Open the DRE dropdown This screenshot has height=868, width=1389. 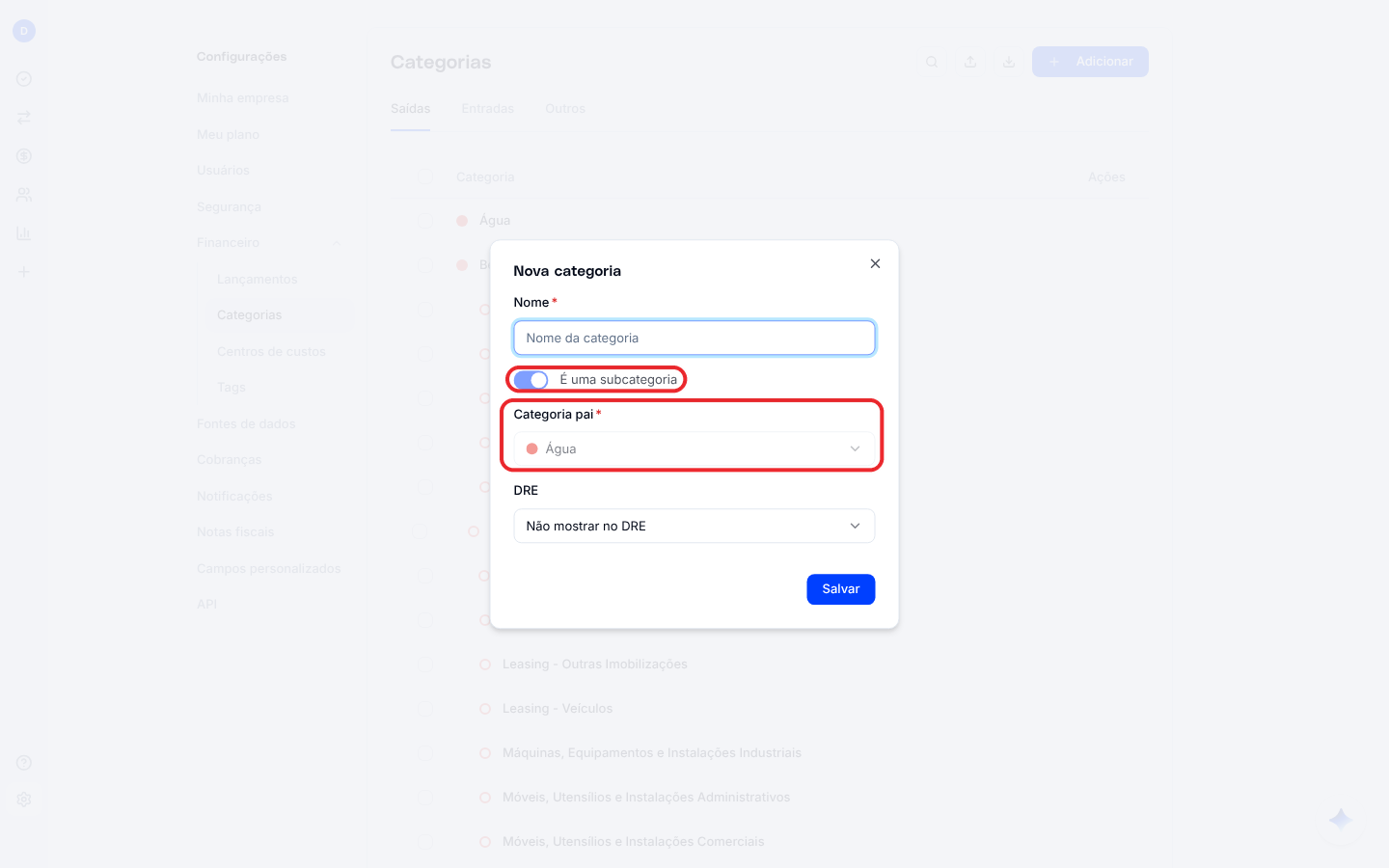tap(694, 526)
